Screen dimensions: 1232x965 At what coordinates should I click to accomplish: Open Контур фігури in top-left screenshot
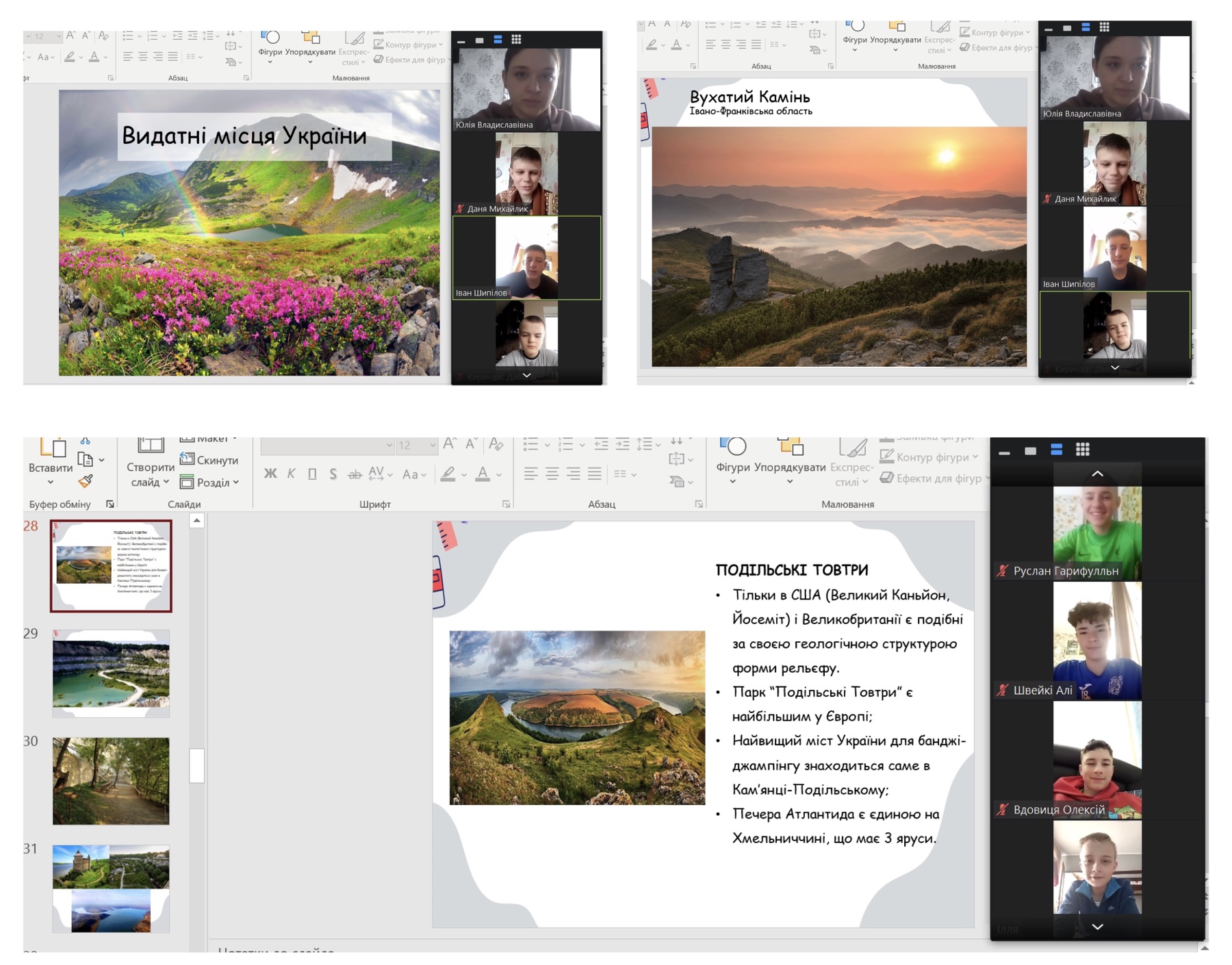(409, 44)
